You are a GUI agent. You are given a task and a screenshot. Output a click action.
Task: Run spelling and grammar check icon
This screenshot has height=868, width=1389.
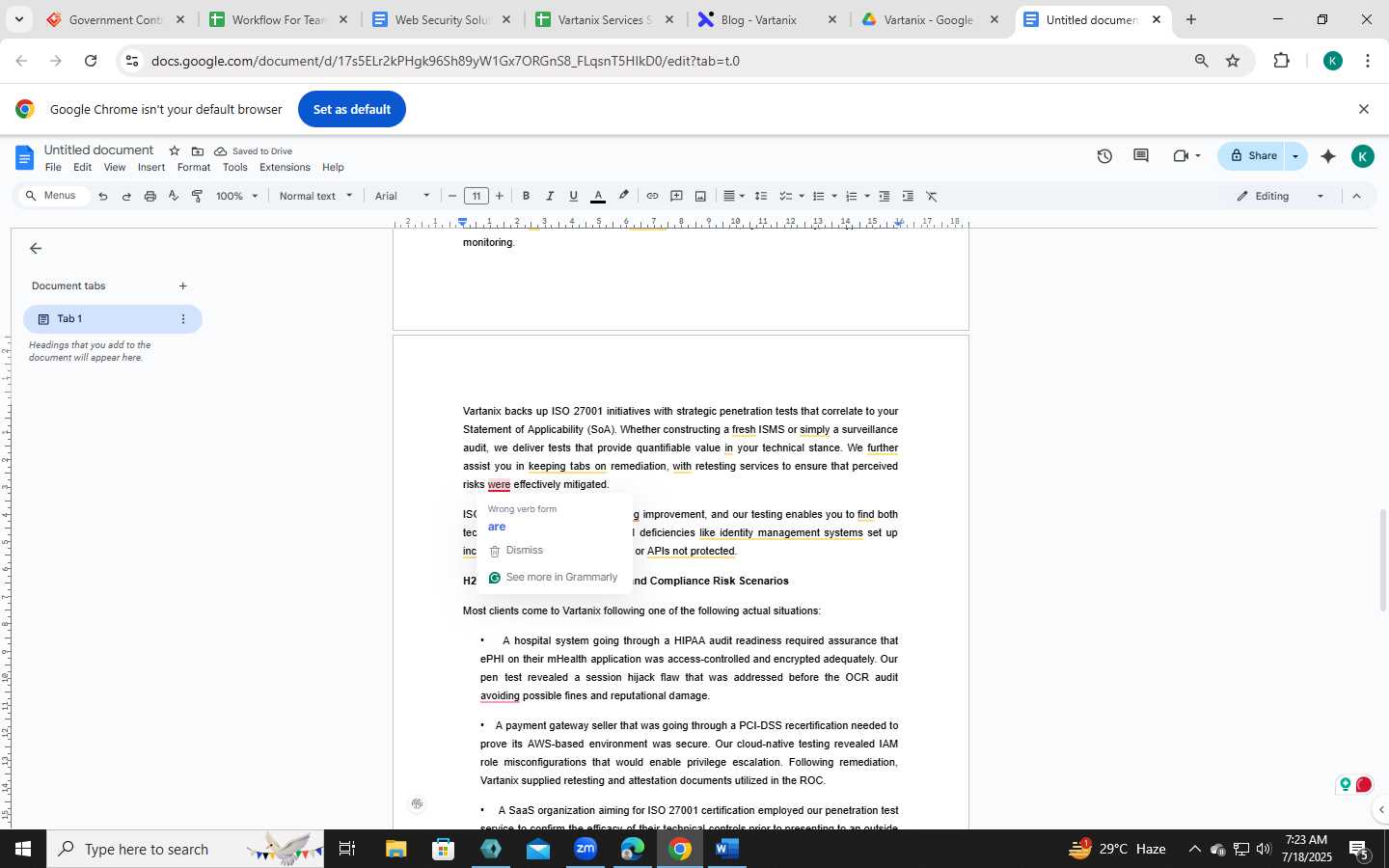174,196
